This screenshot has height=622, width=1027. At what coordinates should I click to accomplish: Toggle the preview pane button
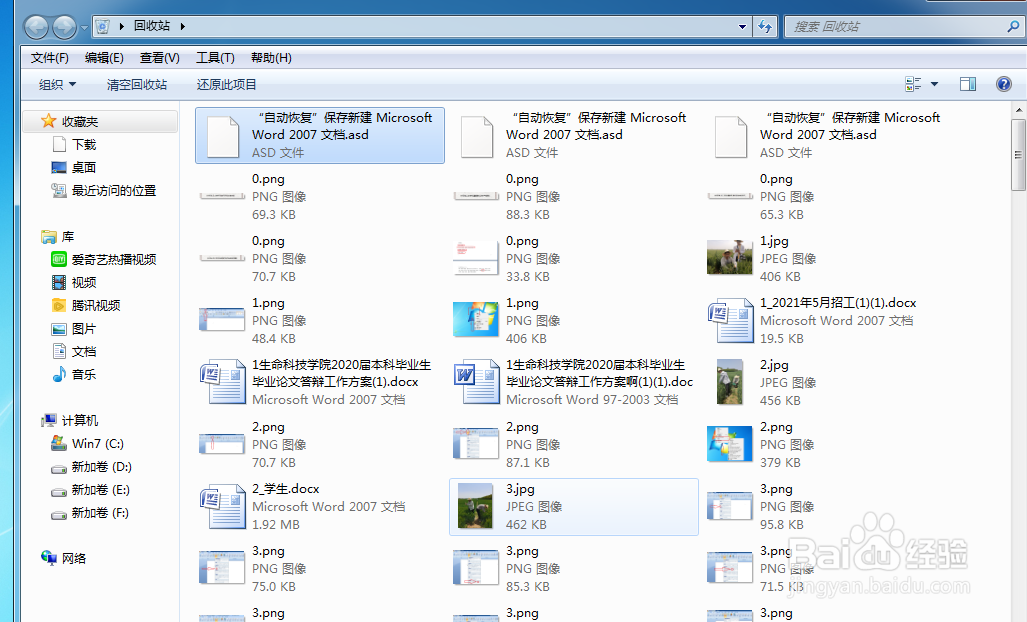[968, 84]
